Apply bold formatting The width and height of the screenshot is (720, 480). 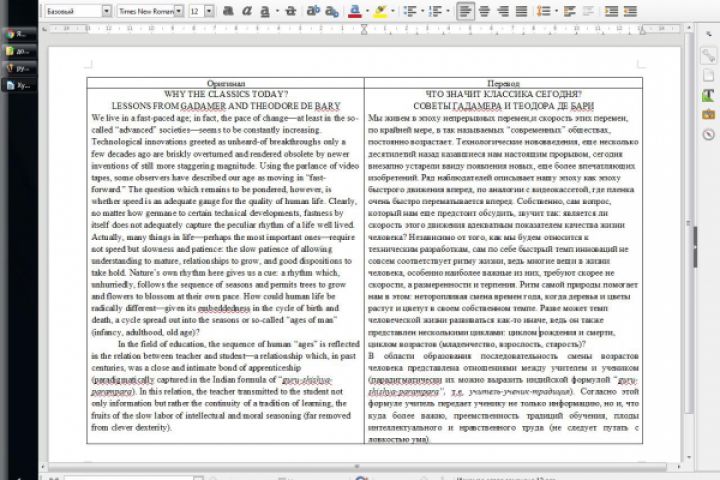pos(228,11)
